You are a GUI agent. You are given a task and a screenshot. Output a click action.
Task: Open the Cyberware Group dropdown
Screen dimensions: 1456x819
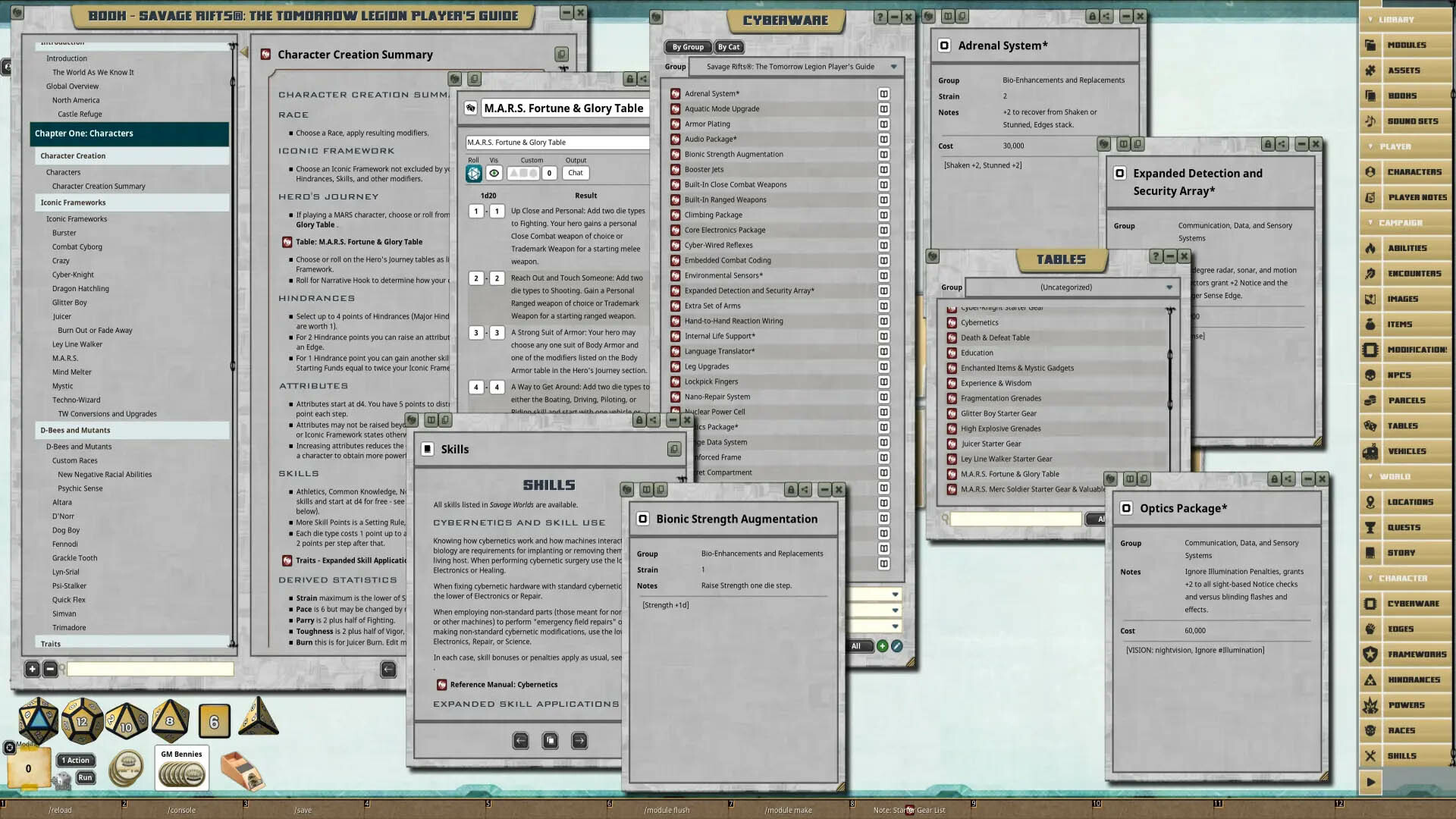(x=894, y=67)
